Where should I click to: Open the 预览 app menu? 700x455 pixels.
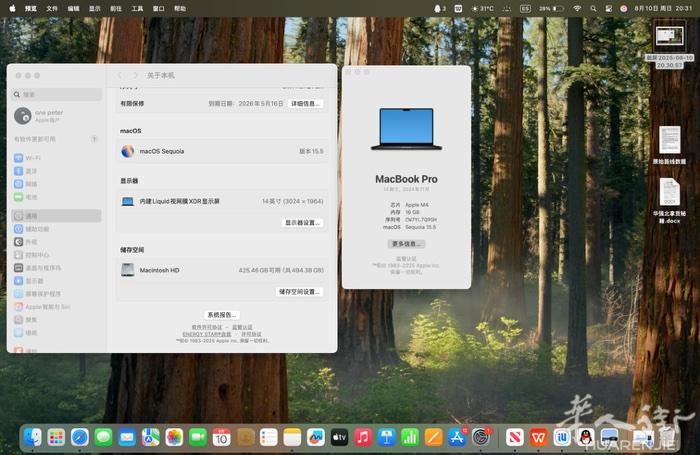point(31,8)
